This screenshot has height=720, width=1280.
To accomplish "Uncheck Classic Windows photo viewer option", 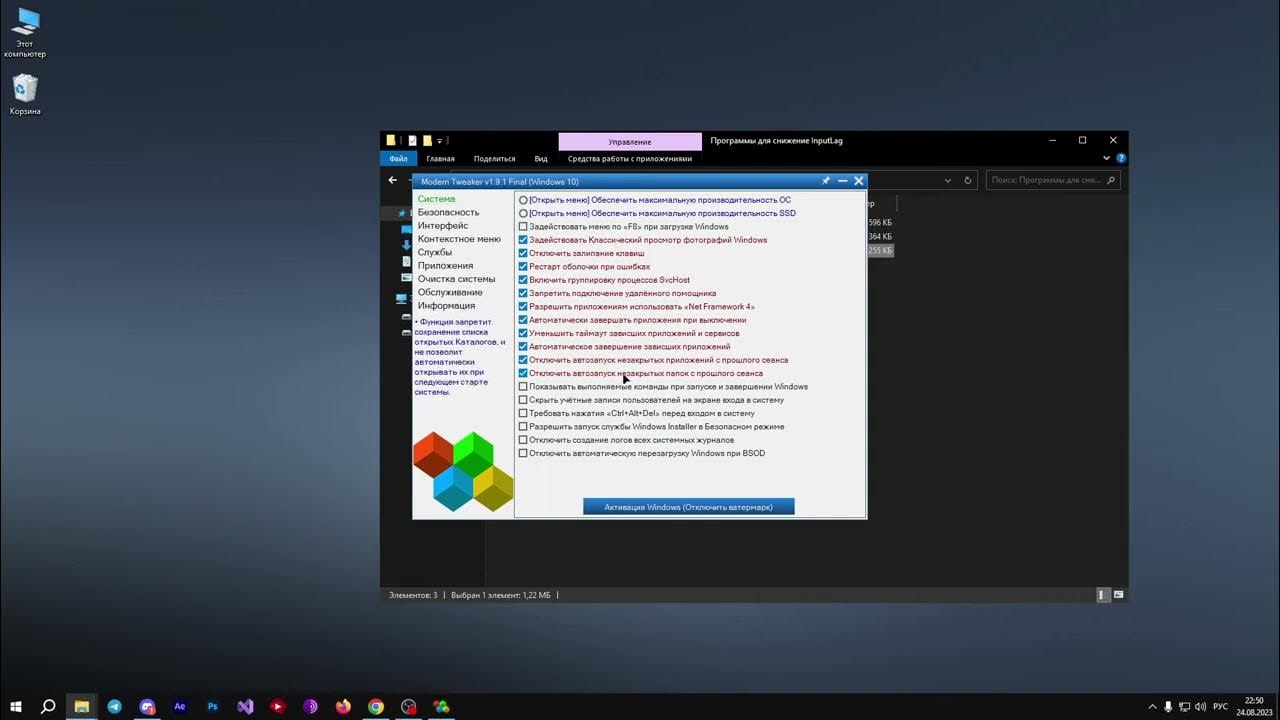I will [523, 240].
